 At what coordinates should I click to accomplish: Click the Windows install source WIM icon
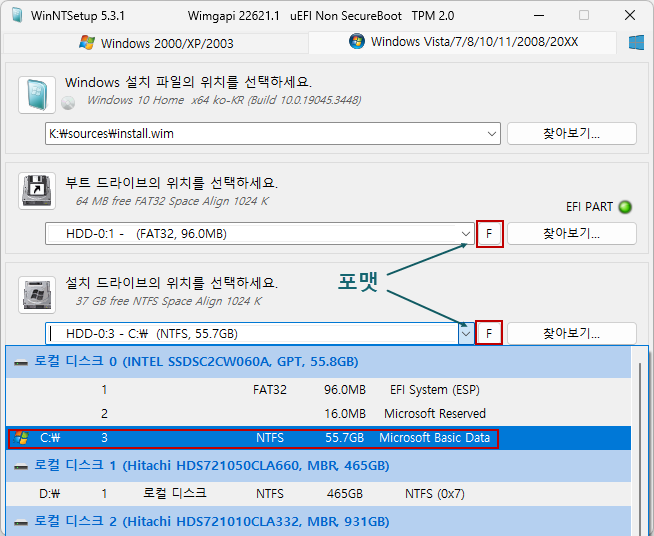pyautogui.click(x=37, y=95)
